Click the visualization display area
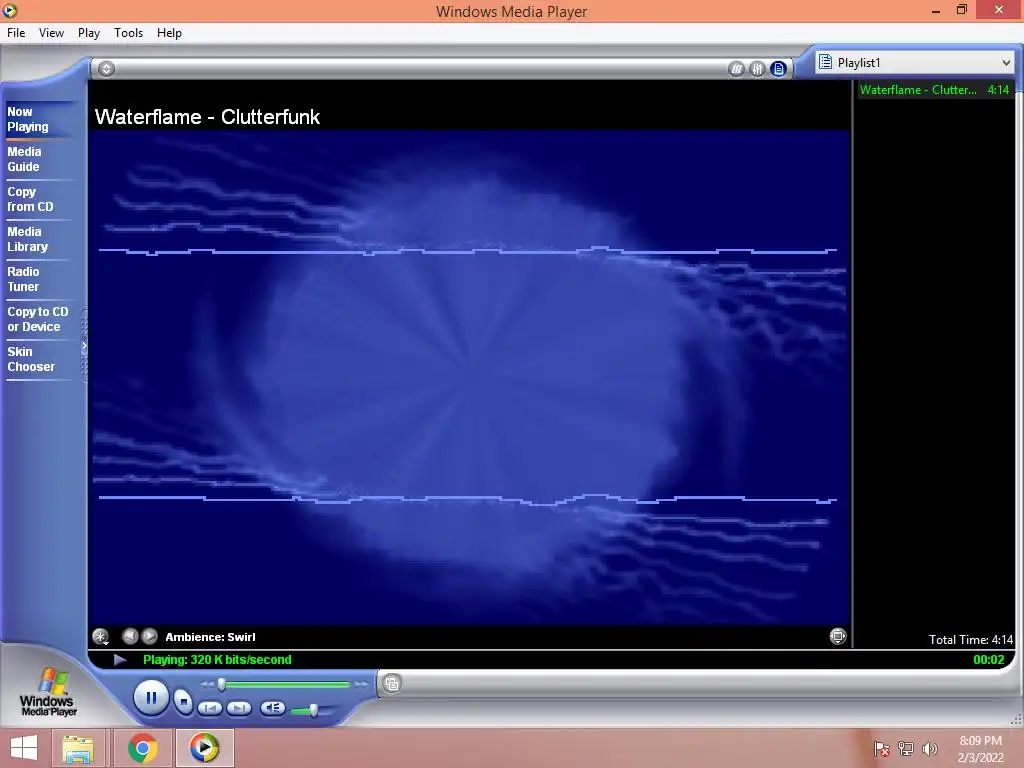The width and height of the screenshot is (1024, 768). coord(470,377)
